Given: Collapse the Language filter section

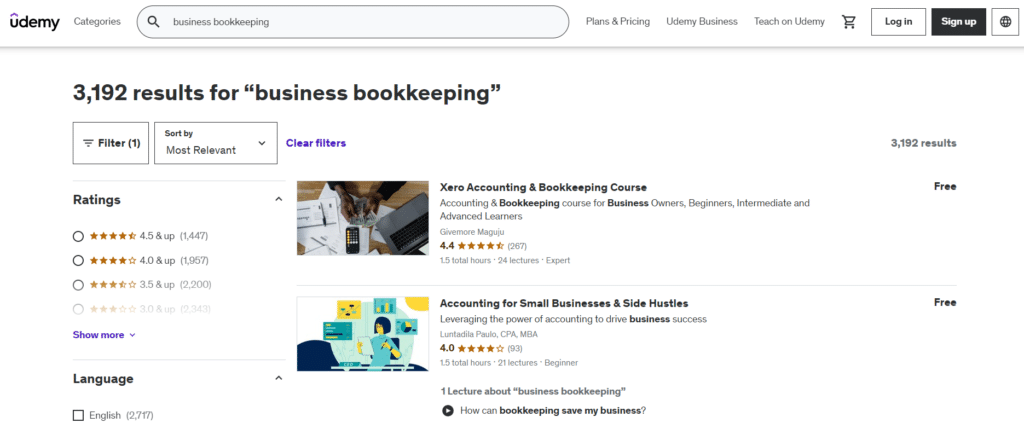Looking at the screenshot, I should click(x=278, y=378).
